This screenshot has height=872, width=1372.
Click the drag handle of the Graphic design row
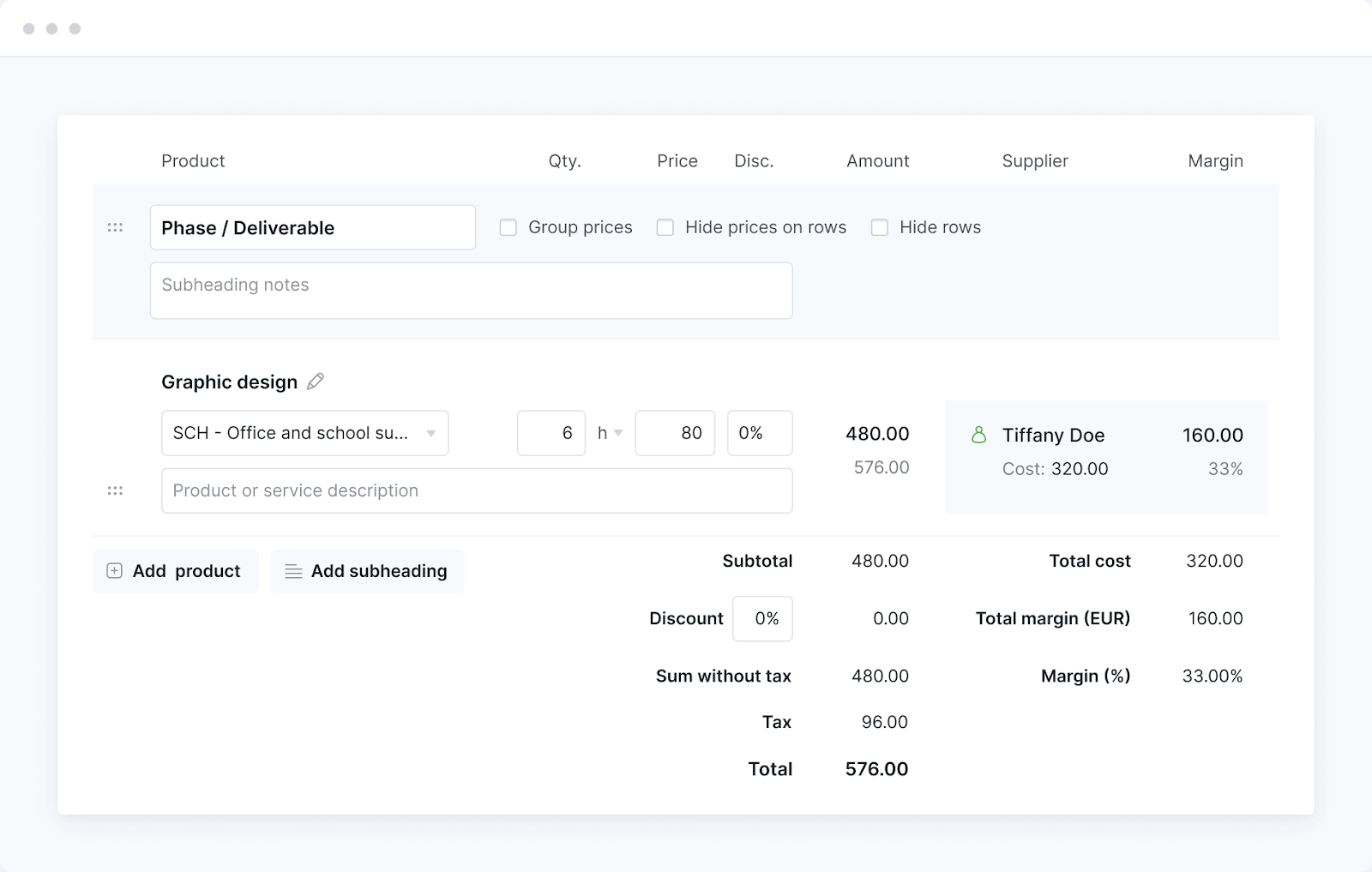[115, 490]
